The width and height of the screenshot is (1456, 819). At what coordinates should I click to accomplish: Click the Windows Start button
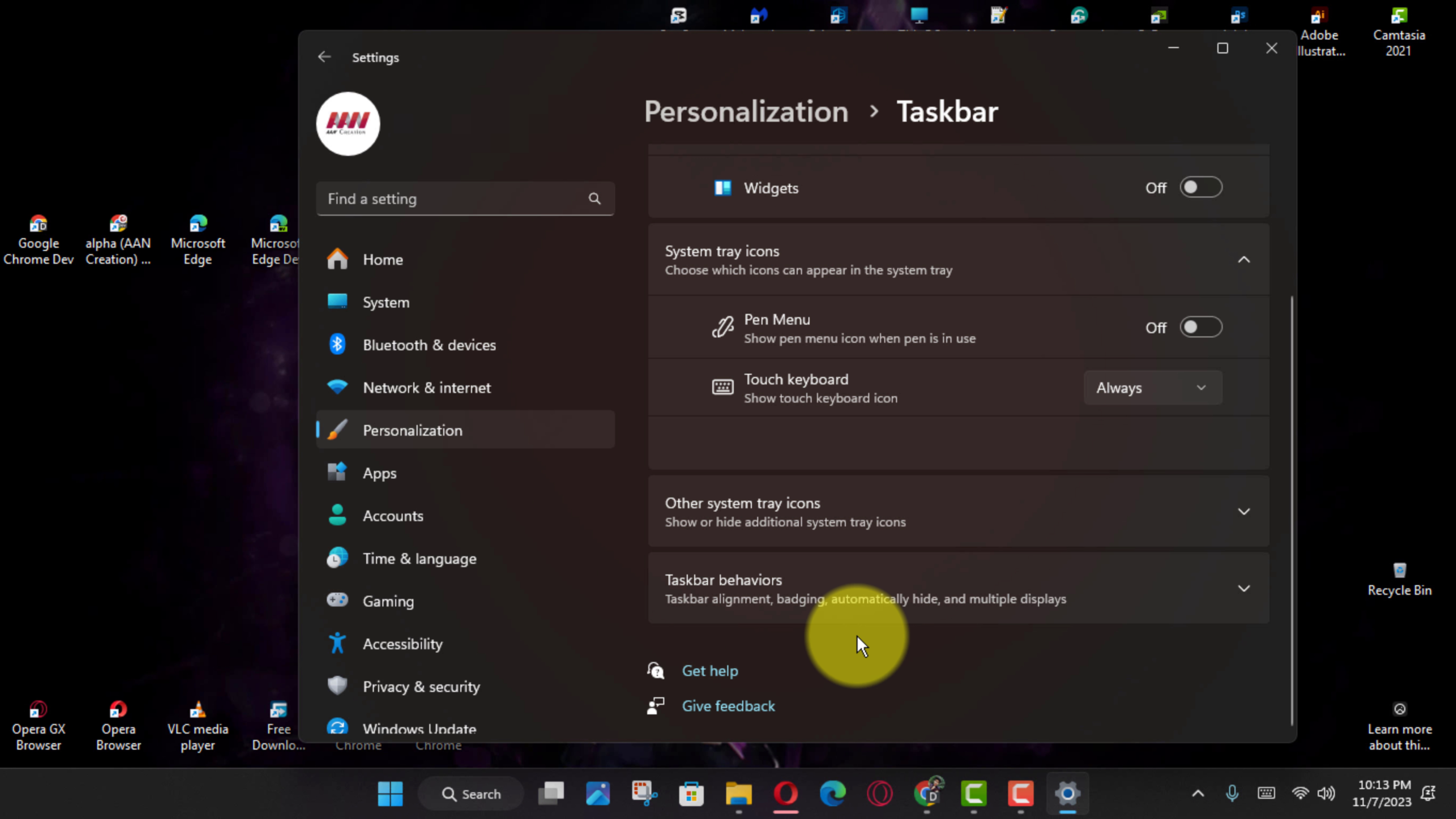click(x=390, y=793)
